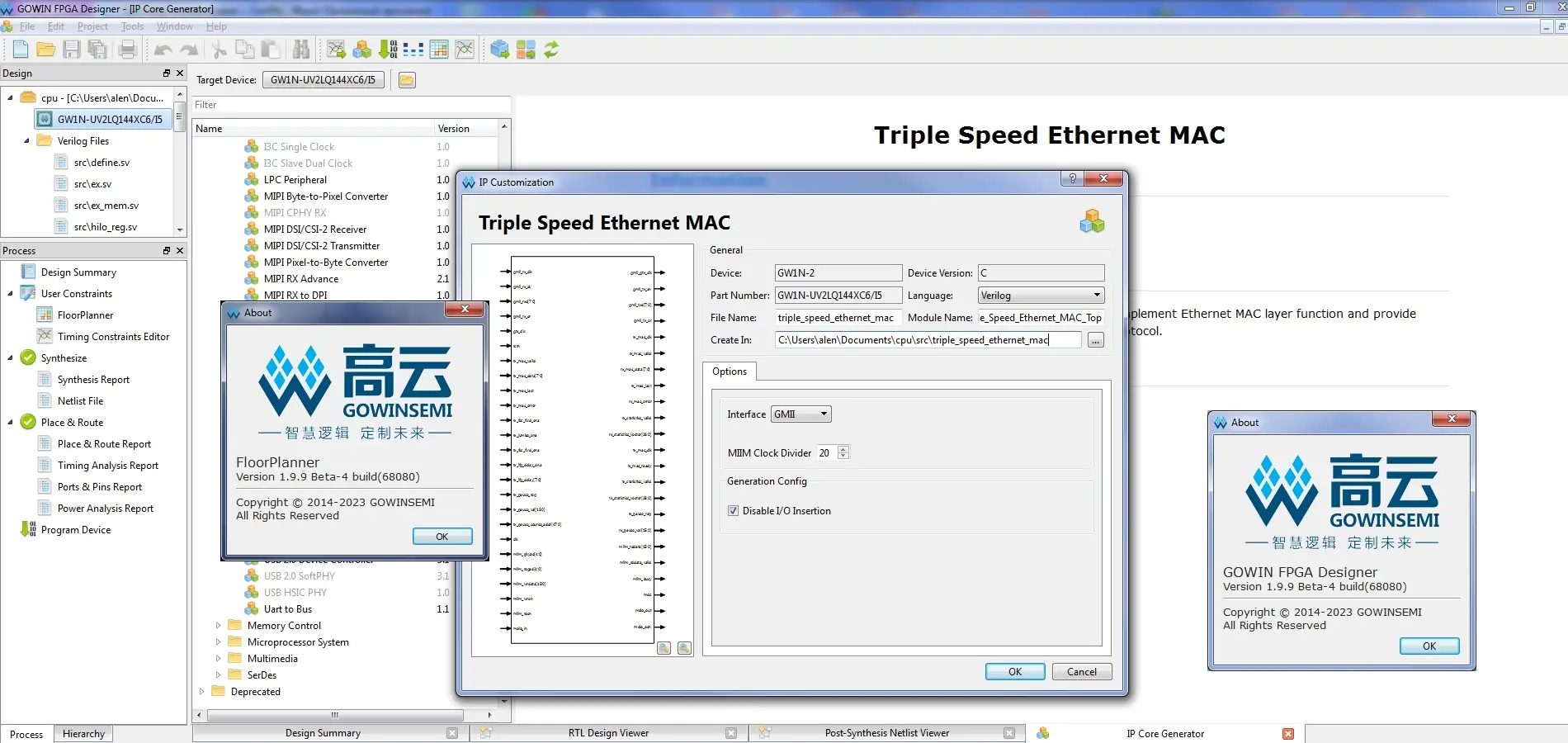Click the Open folder toolbar icon
The image size is (1568, 743).
[46, 50]
